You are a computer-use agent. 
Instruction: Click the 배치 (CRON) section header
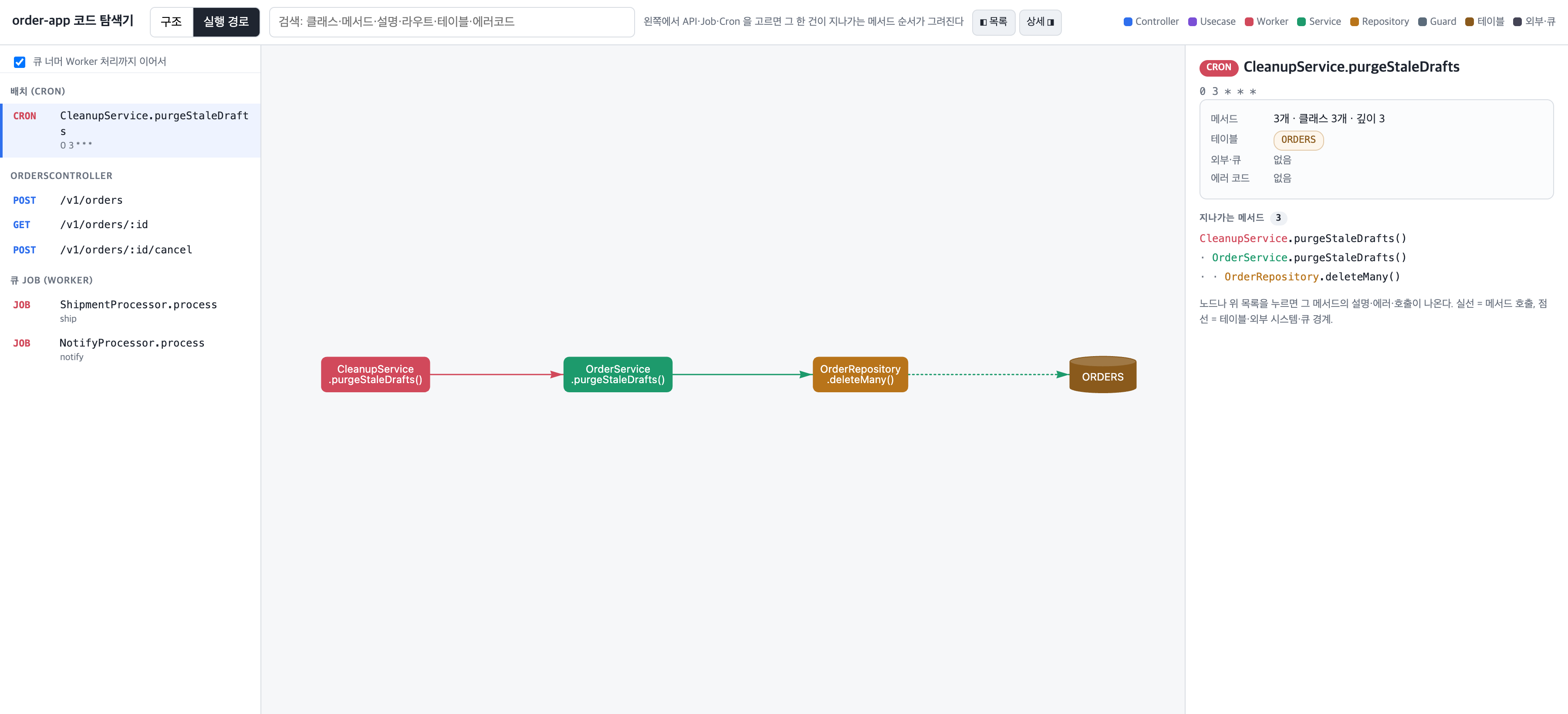[x=38, y=91]
